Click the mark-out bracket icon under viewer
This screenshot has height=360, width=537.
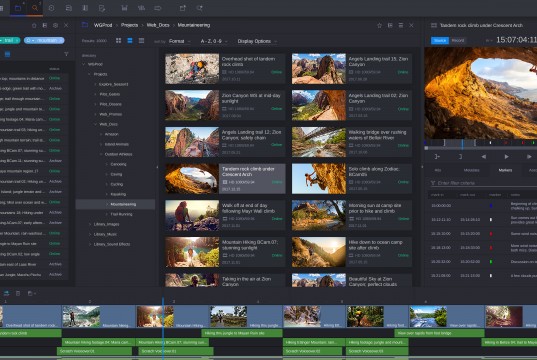(x=460, y=157)
